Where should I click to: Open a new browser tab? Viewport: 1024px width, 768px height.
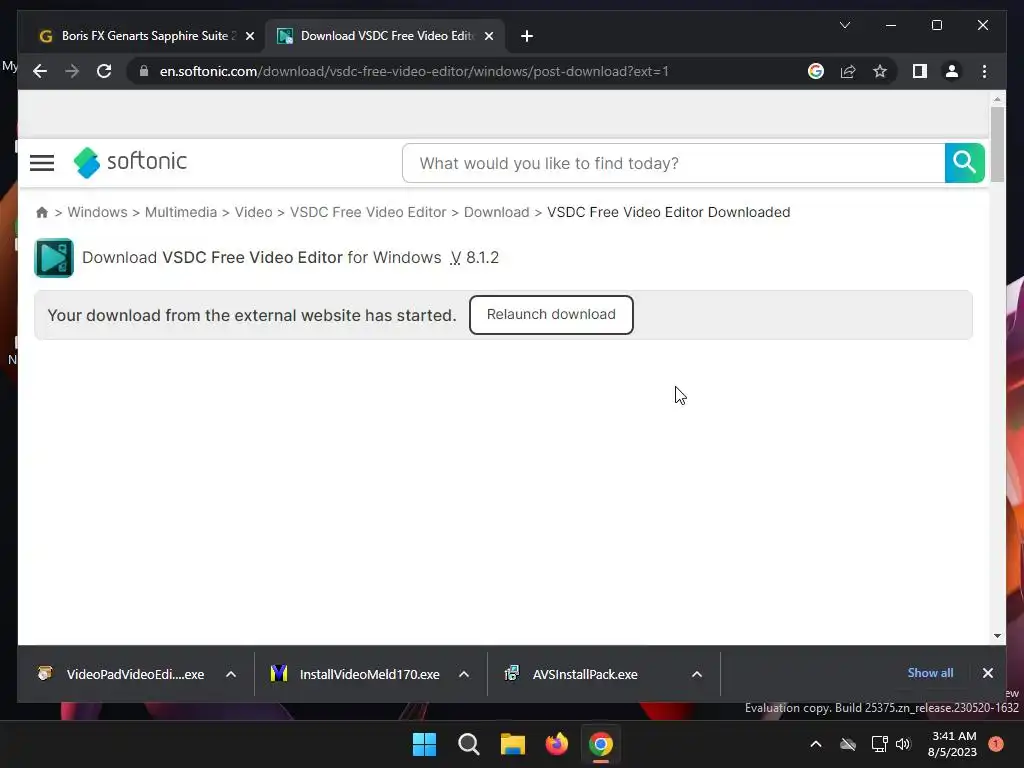click(x=527, y=36)
